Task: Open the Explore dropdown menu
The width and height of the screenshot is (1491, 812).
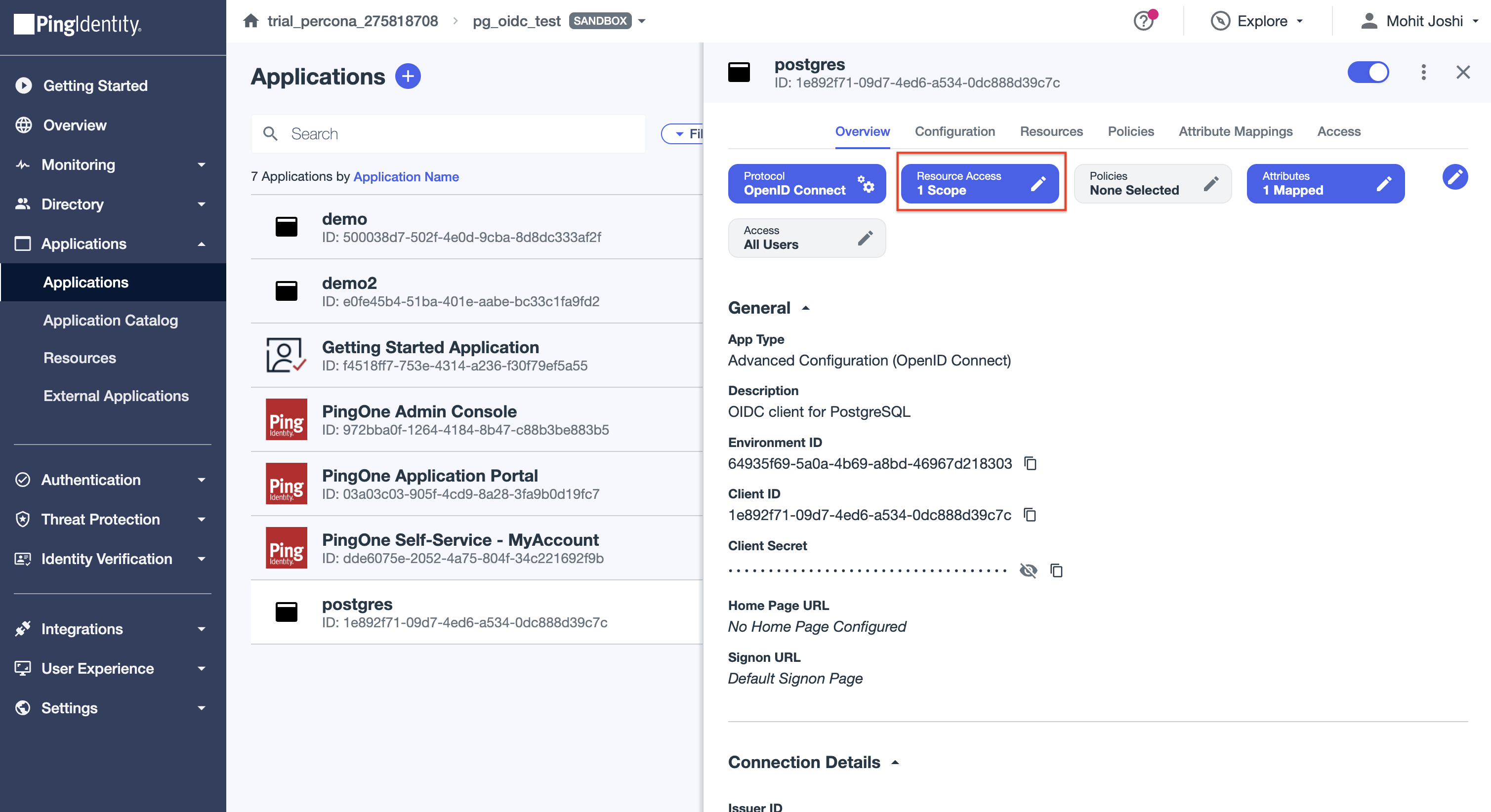Action: click(1257, 21)
